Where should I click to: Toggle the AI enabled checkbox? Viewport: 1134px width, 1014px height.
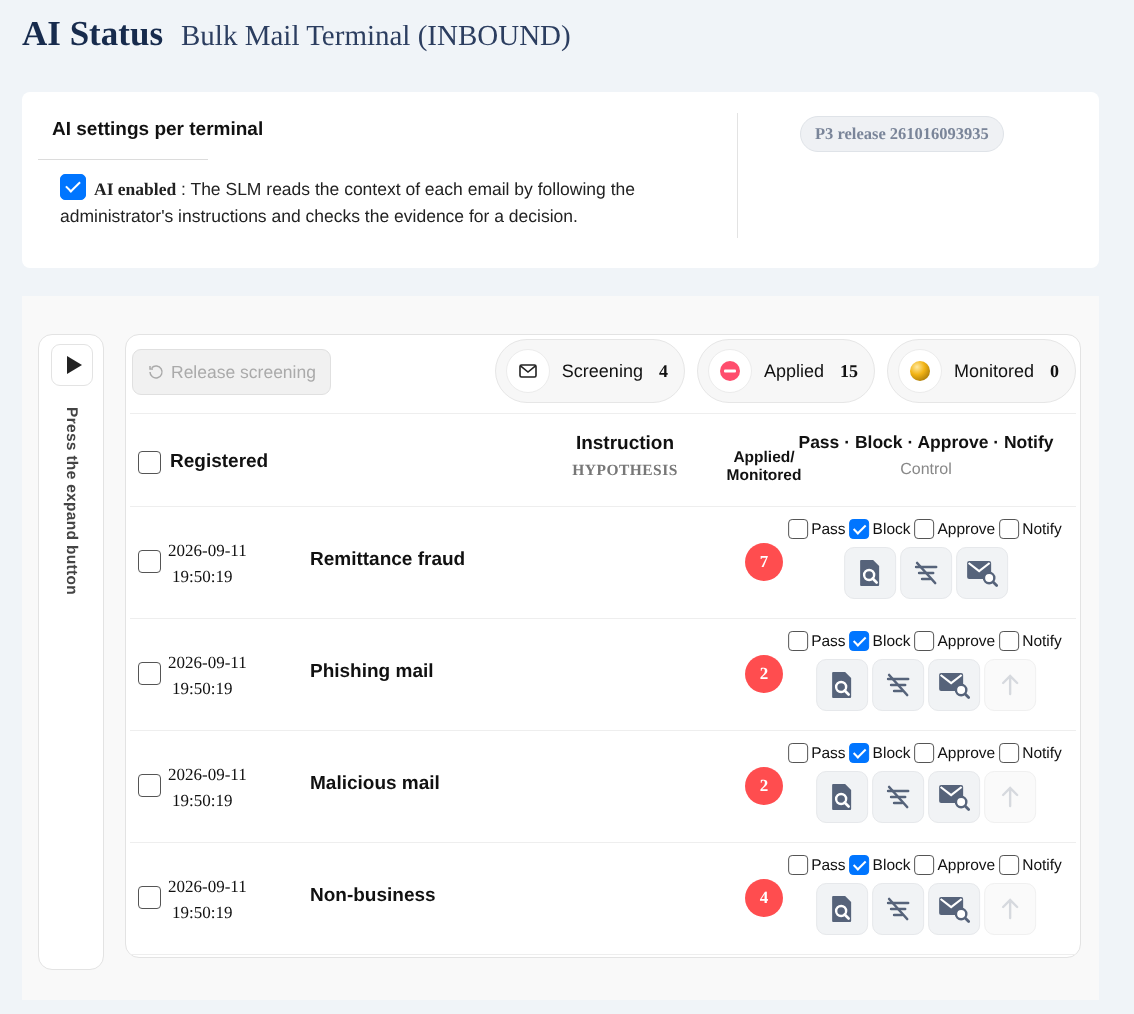[x=73, y=187]
